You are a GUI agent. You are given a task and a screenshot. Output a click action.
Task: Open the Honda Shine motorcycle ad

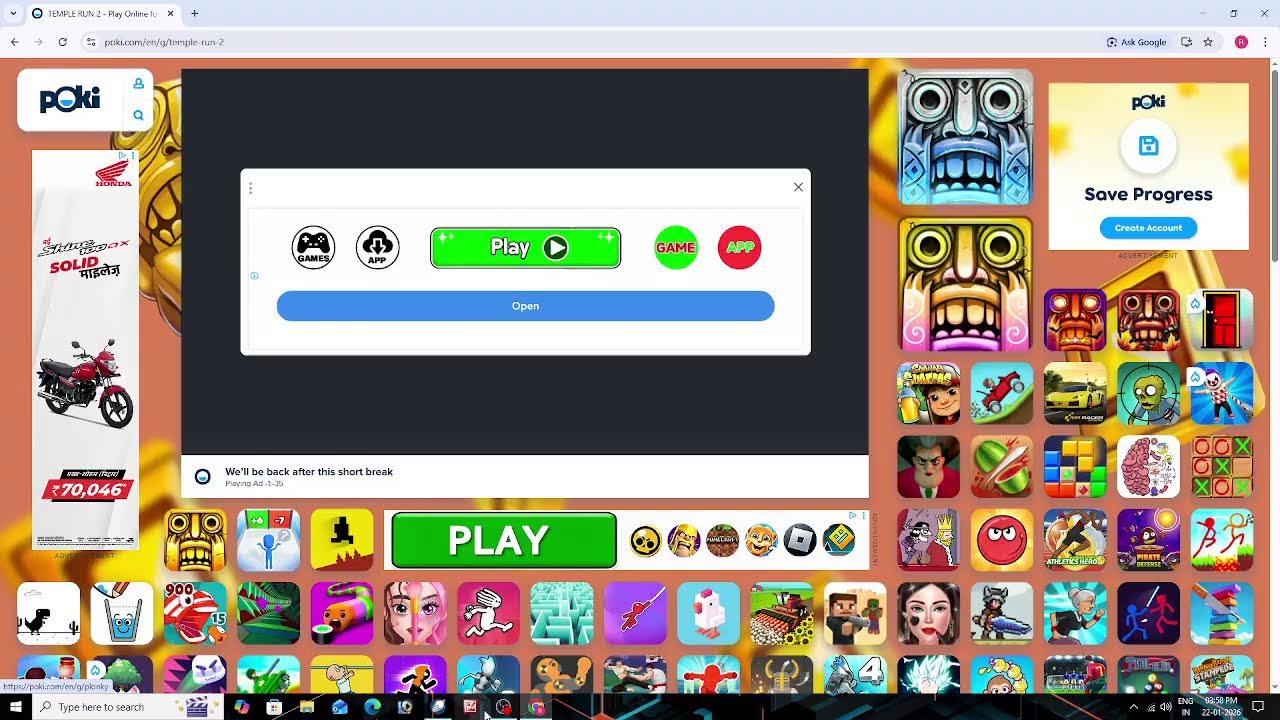tap(85, 350)
